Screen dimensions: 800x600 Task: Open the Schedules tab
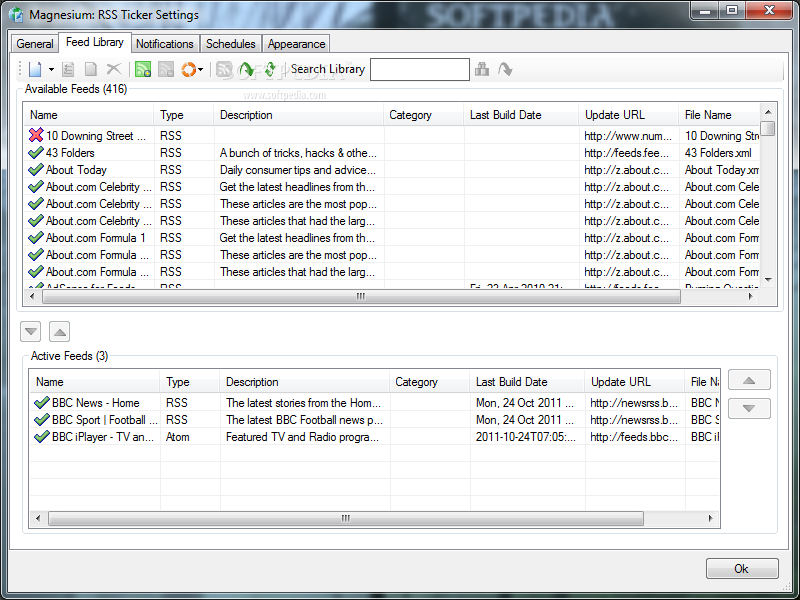tap(231, 44)
